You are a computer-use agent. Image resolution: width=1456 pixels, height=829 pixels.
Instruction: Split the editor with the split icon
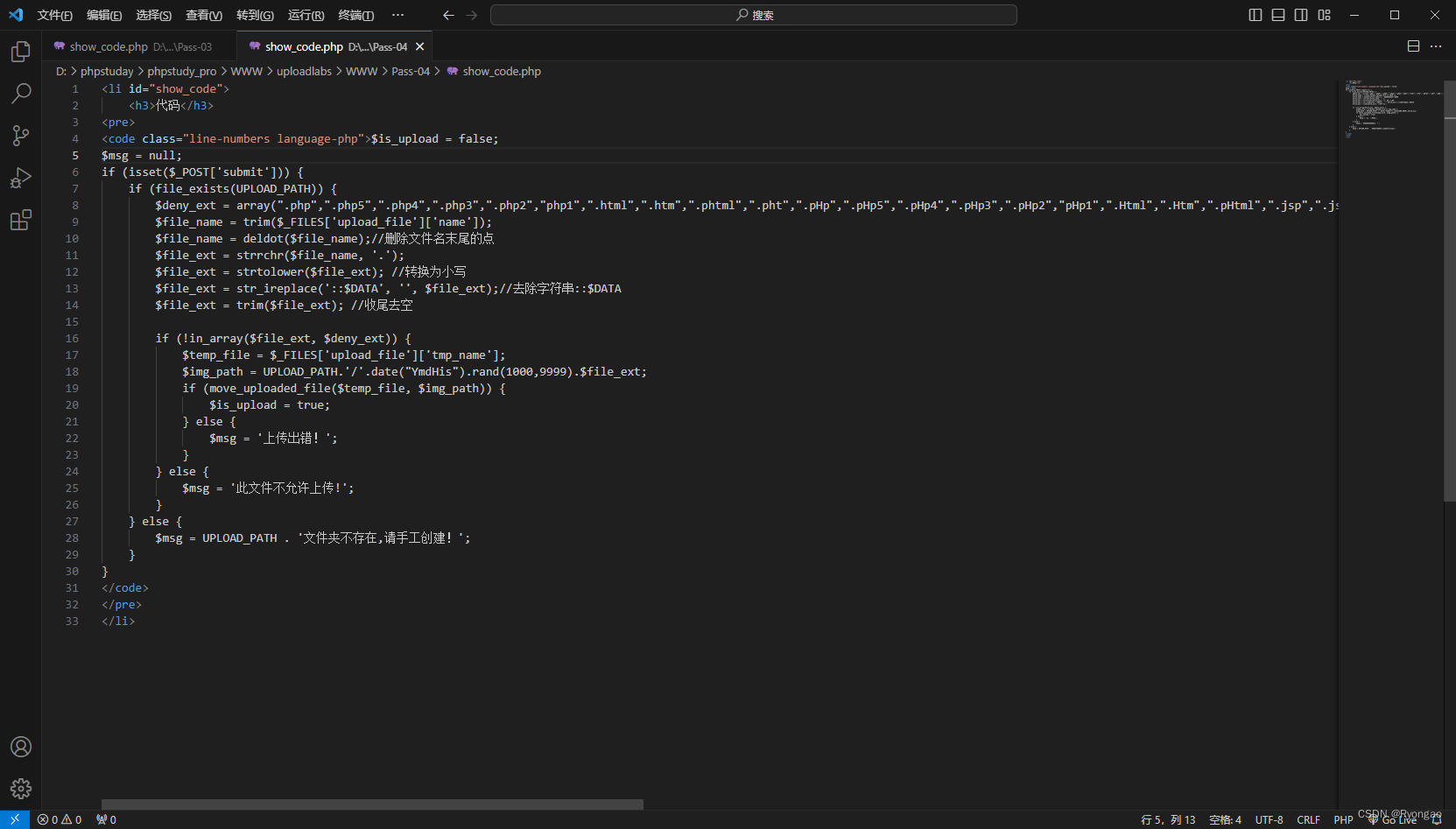click(x=1413, y=46)
